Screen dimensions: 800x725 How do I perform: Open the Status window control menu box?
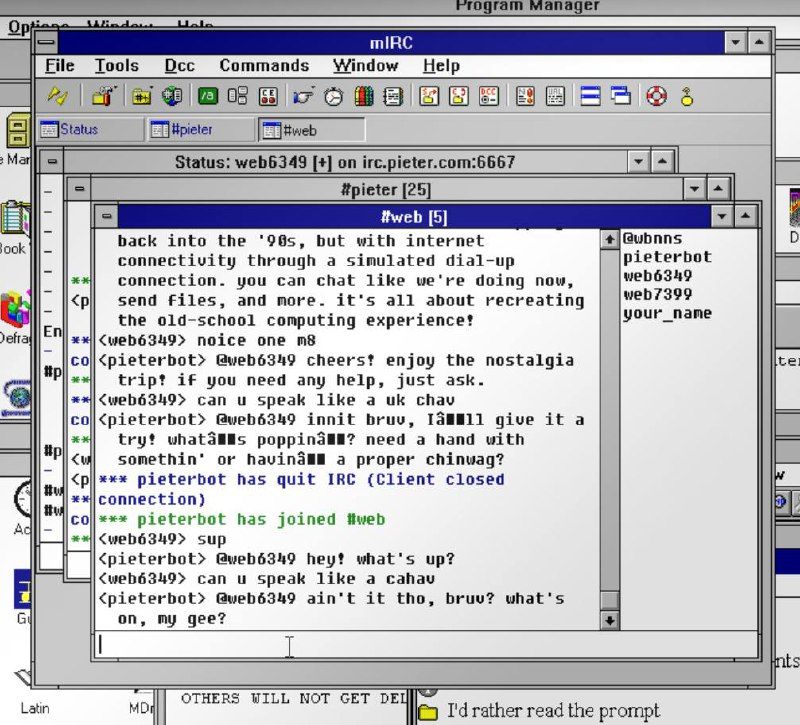pos(52,162)
